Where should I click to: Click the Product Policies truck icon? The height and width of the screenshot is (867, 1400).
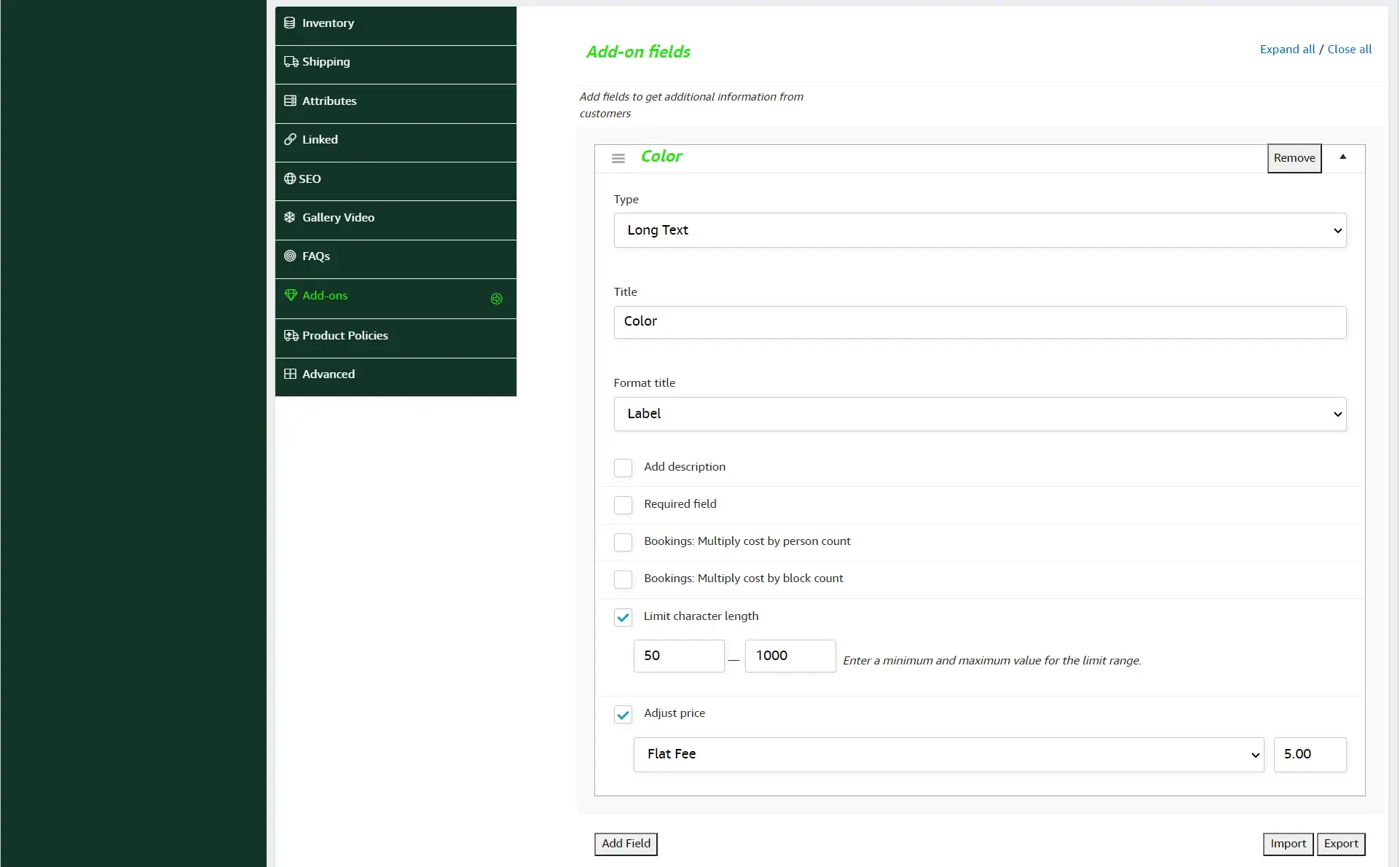(x=291, y=335)
